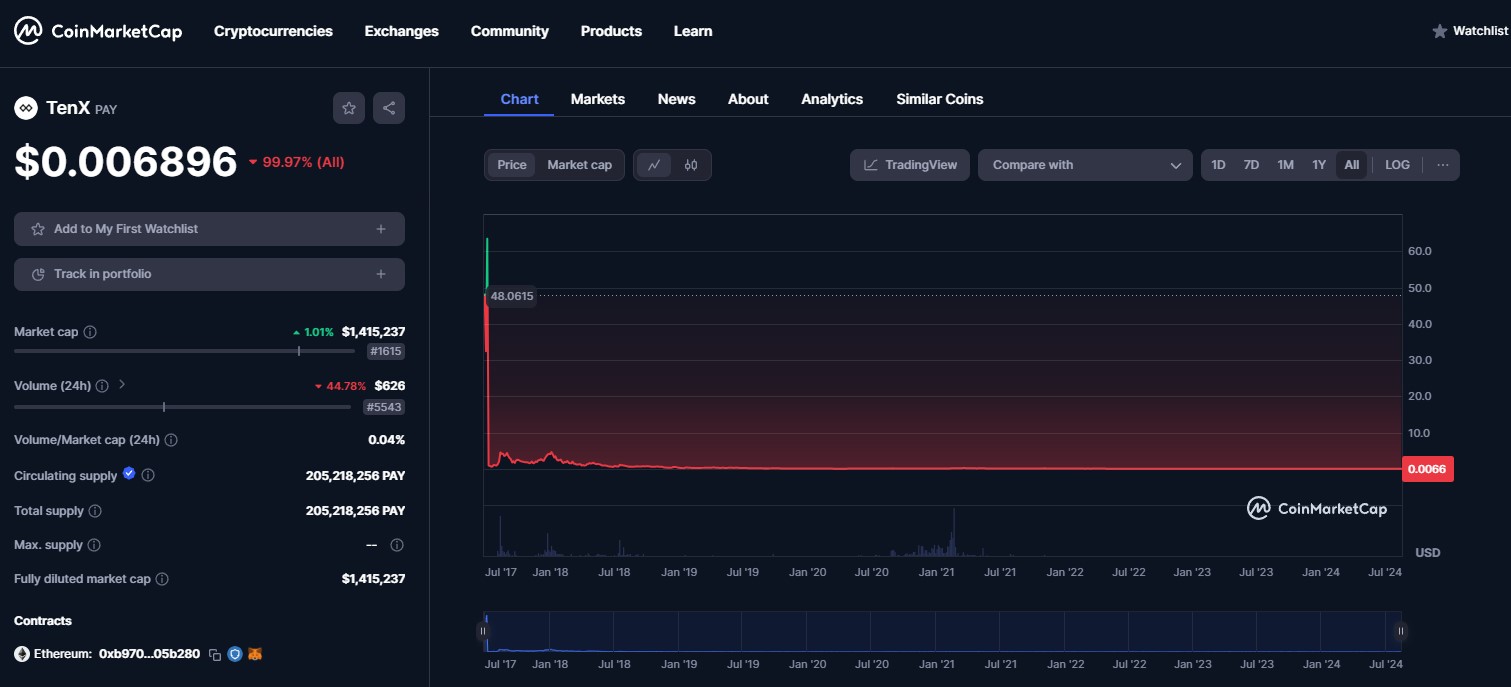Open the Cryptocurrencies menu
Image resolution: width=1511 pixels, height=687 pixels.
point(273,31)
